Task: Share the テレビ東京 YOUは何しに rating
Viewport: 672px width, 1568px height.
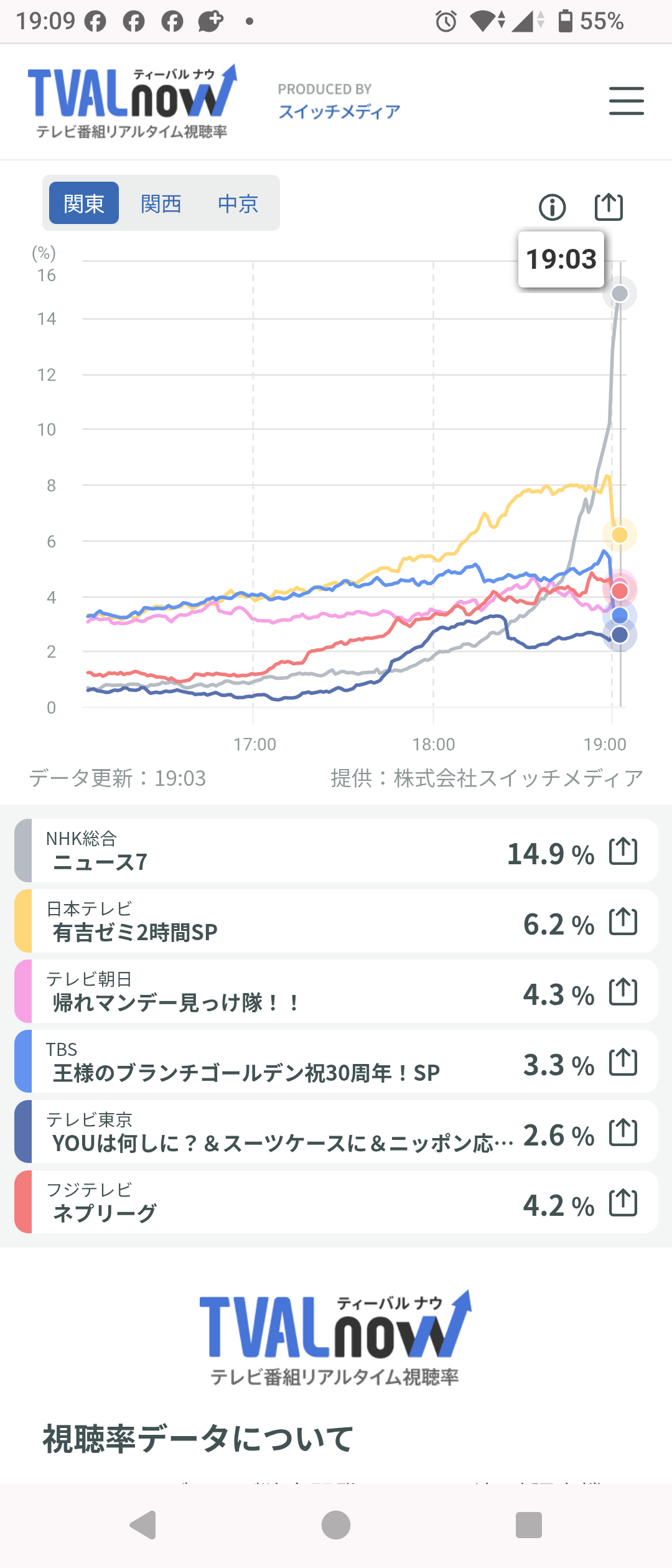Action: point(623,1132)
